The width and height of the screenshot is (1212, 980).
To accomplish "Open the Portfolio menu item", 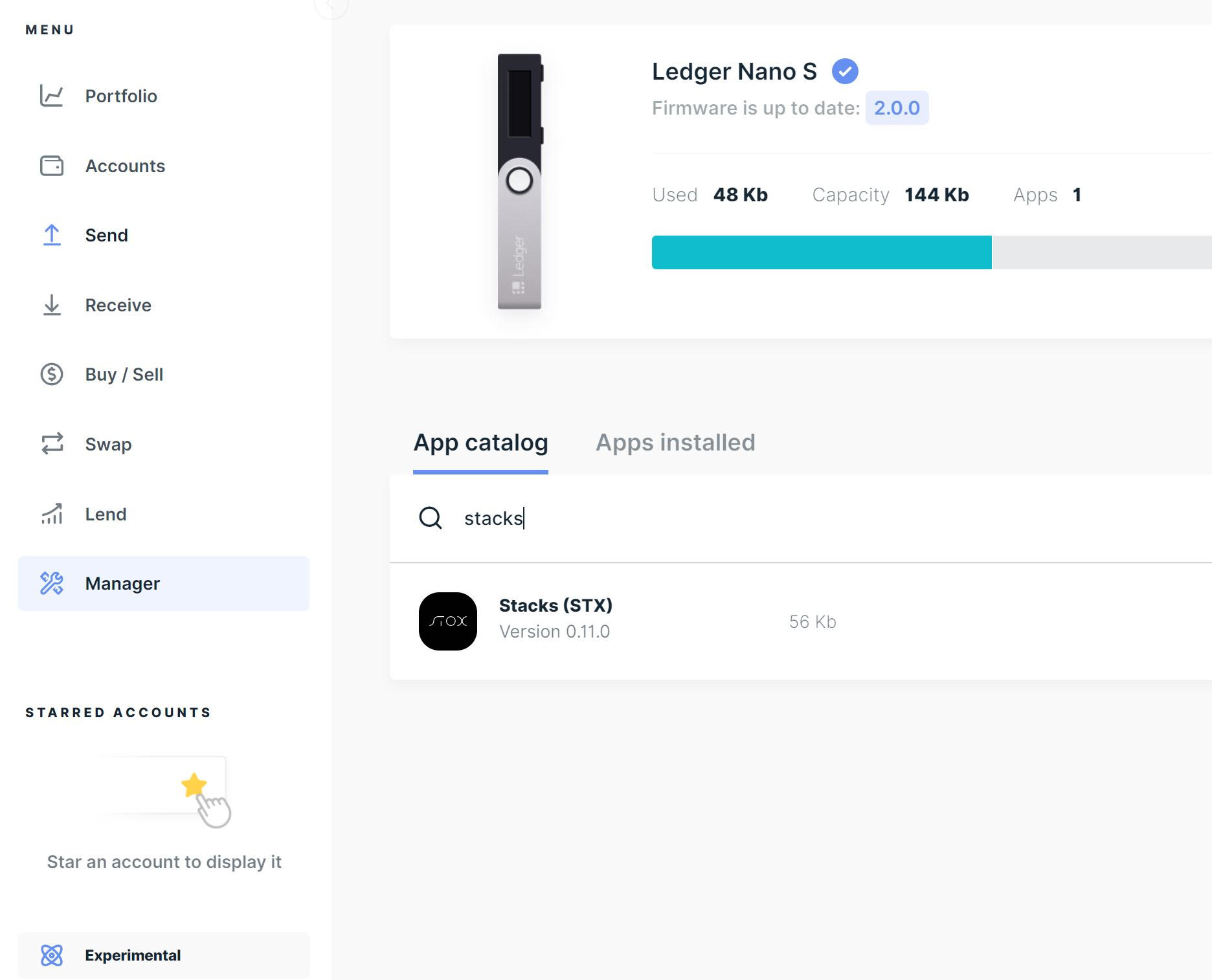I will coord(164,96).
